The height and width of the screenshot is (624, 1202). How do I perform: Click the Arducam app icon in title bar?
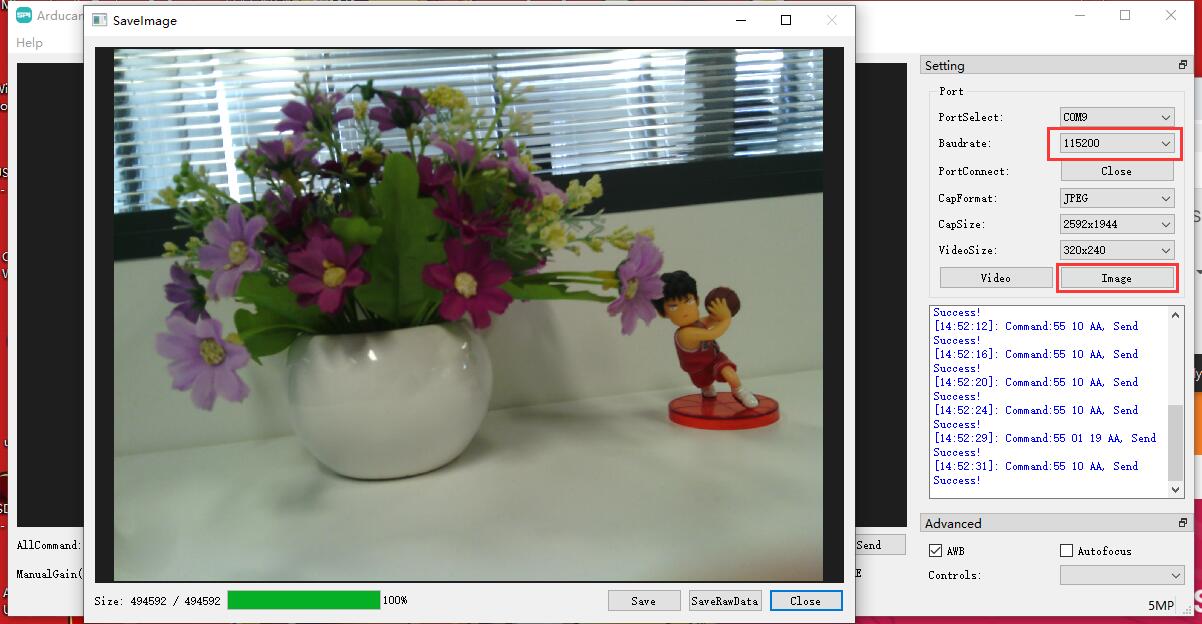point(24,15)
